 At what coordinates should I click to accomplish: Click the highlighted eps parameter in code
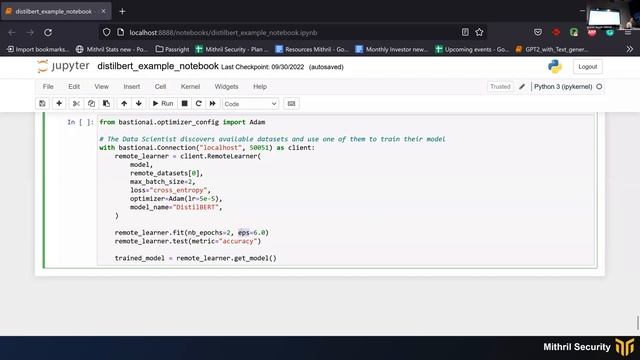(244, 233)
